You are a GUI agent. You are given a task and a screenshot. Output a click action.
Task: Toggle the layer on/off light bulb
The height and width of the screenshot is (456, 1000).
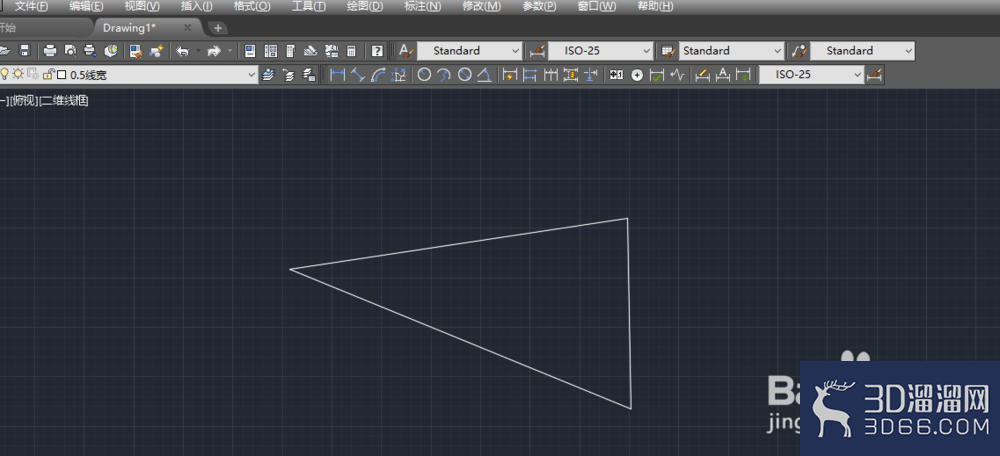[4, 75]
